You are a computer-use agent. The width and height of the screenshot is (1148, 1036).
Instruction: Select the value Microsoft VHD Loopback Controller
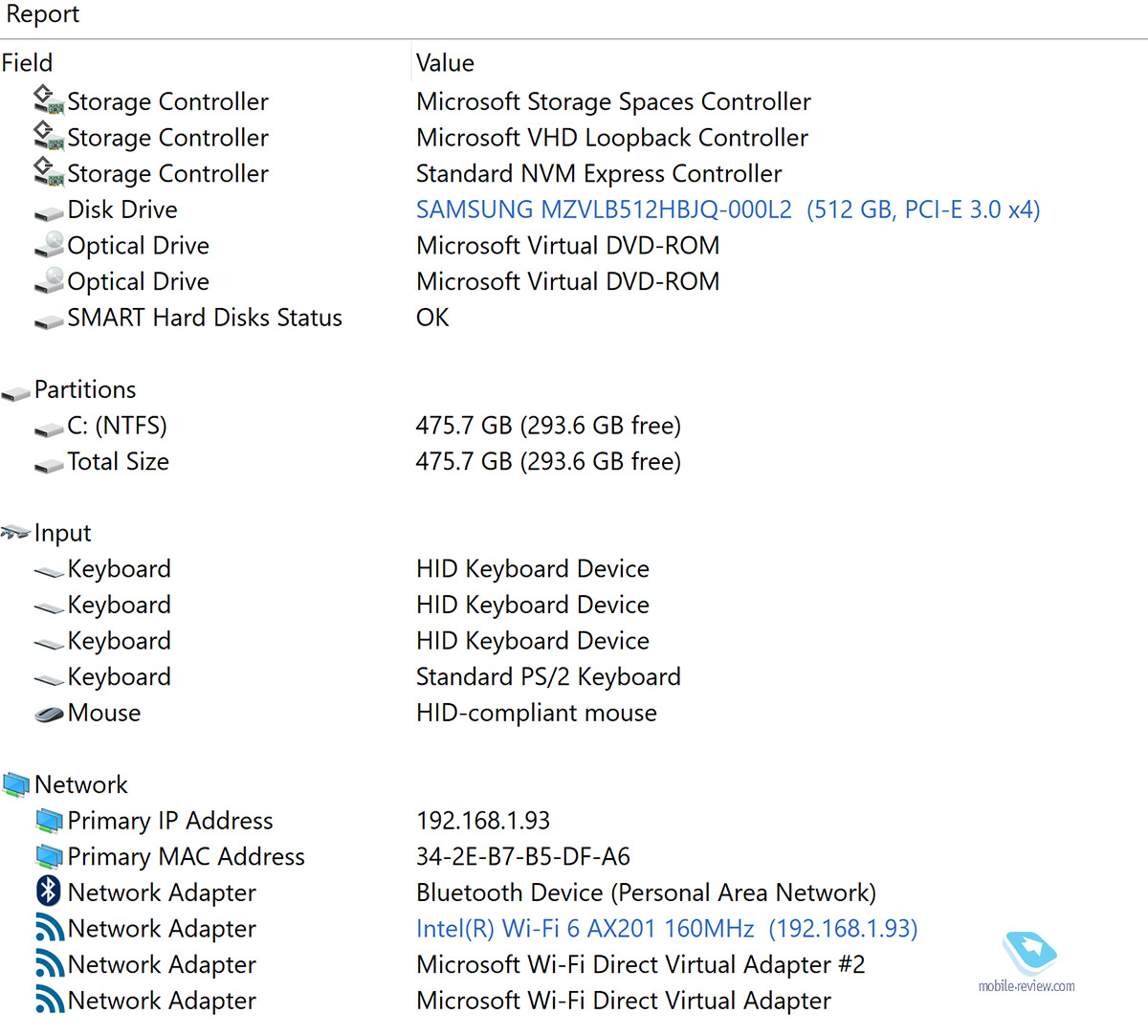click(612, 138)
